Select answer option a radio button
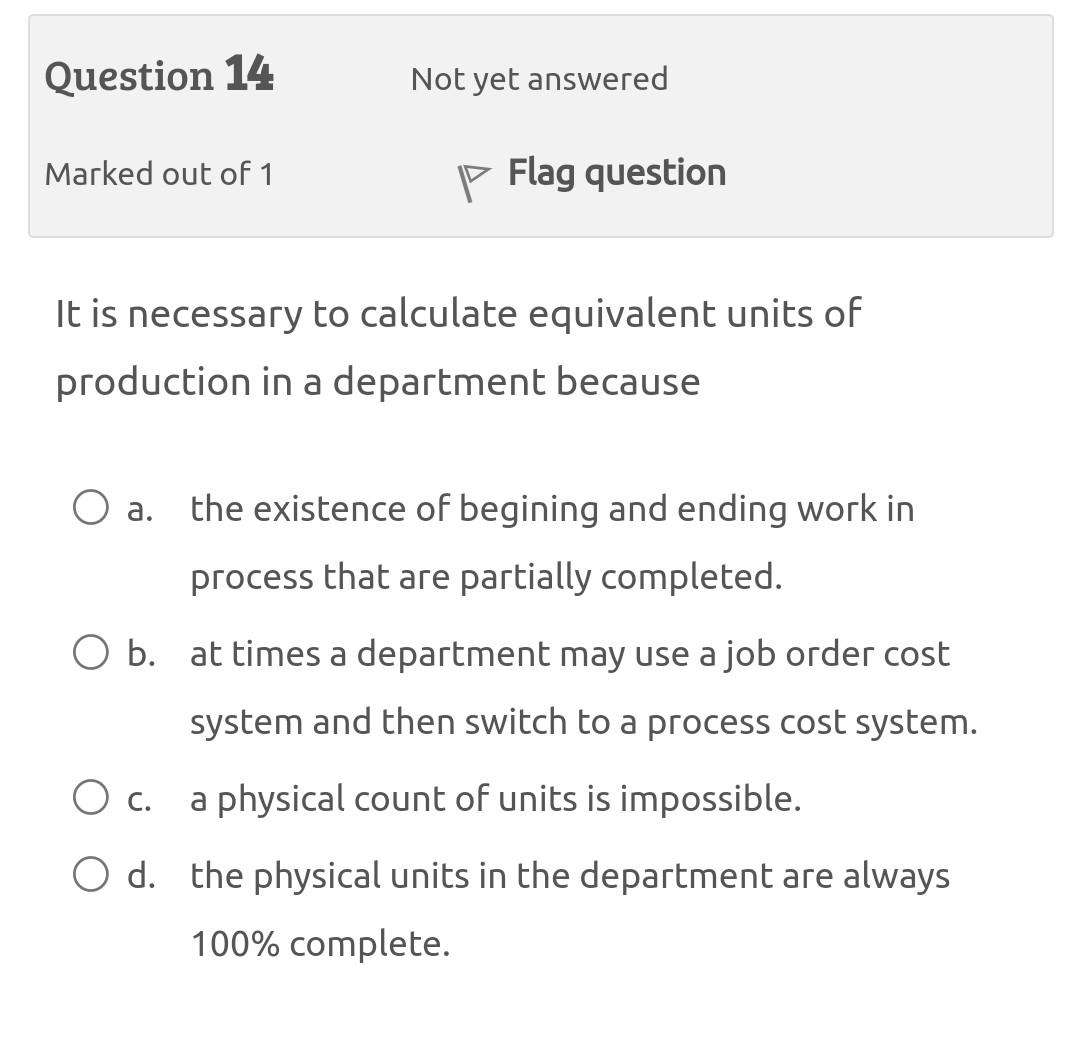The image size is (1080, 1049). 91,506
